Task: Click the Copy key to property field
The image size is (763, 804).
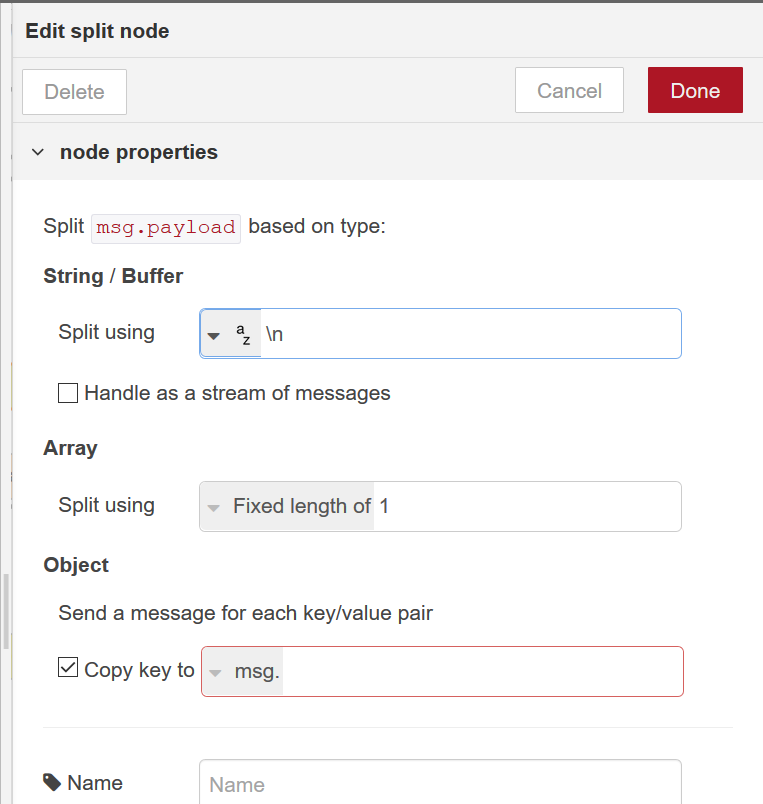Action: coord(483,672)
